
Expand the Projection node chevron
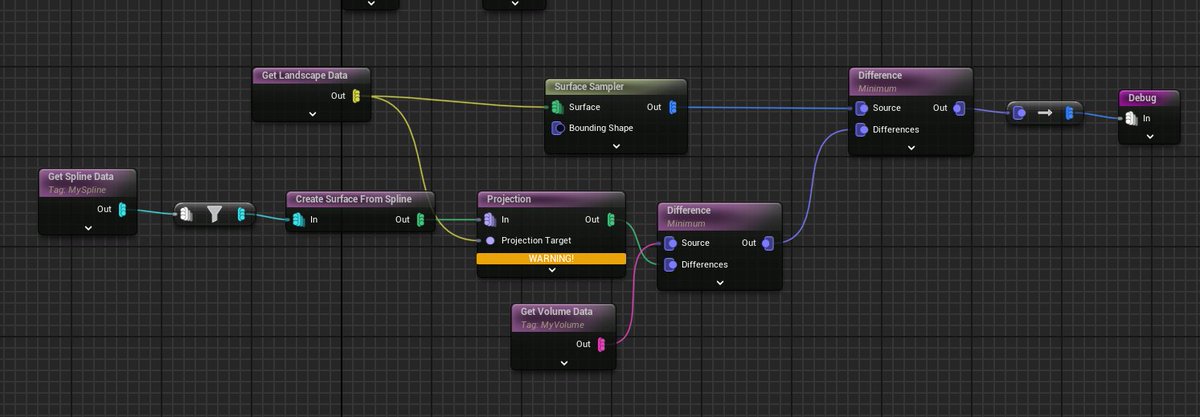pos(551,271)
